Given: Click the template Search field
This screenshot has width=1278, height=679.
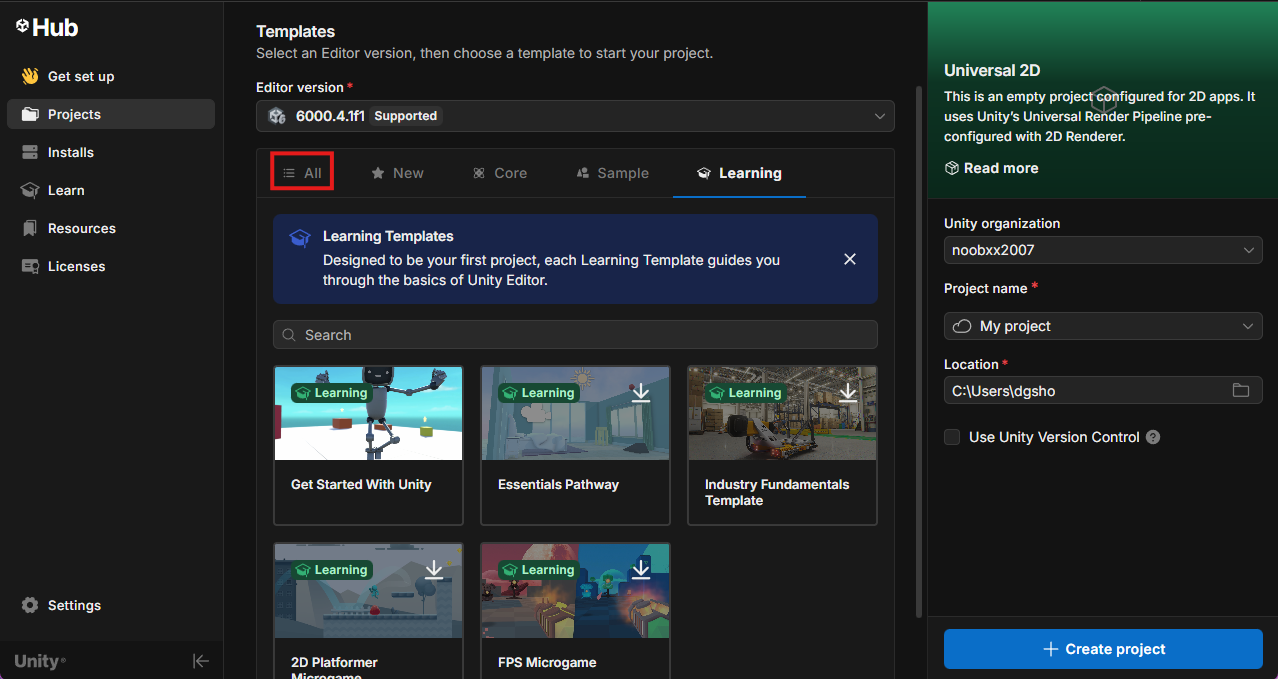Looking at the screenshot, I should pos(575,335).
